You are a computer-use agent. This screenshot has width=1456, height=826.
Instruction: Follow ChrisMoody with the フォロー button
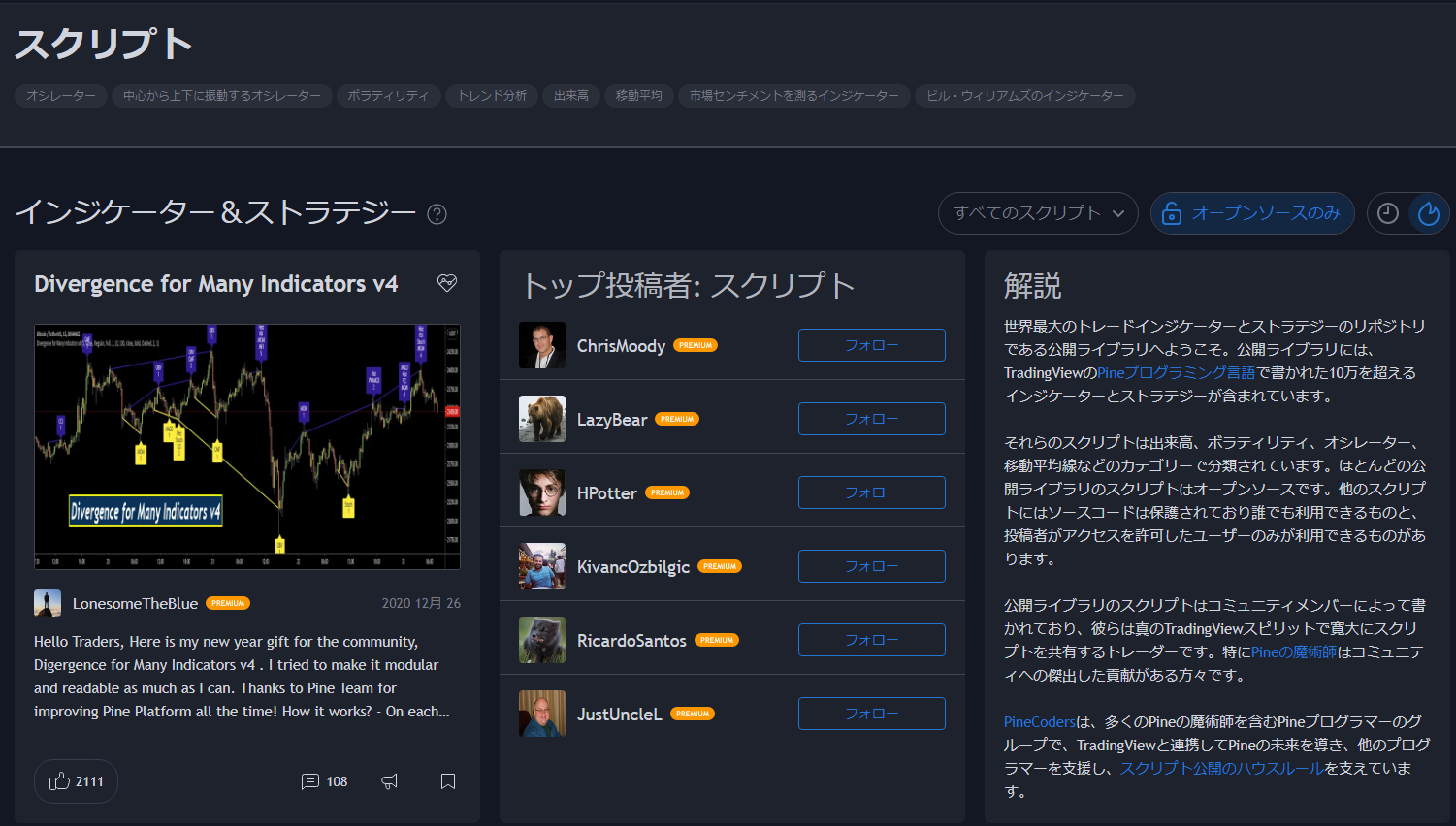[x=871, y=345]
